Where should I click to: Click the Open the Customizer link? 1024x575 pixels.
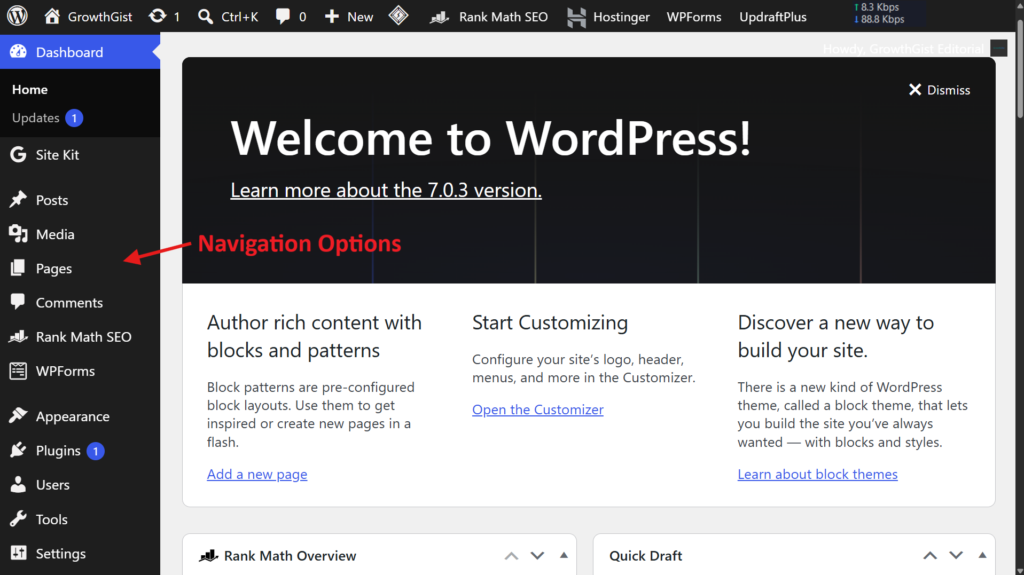click(537, 409)
